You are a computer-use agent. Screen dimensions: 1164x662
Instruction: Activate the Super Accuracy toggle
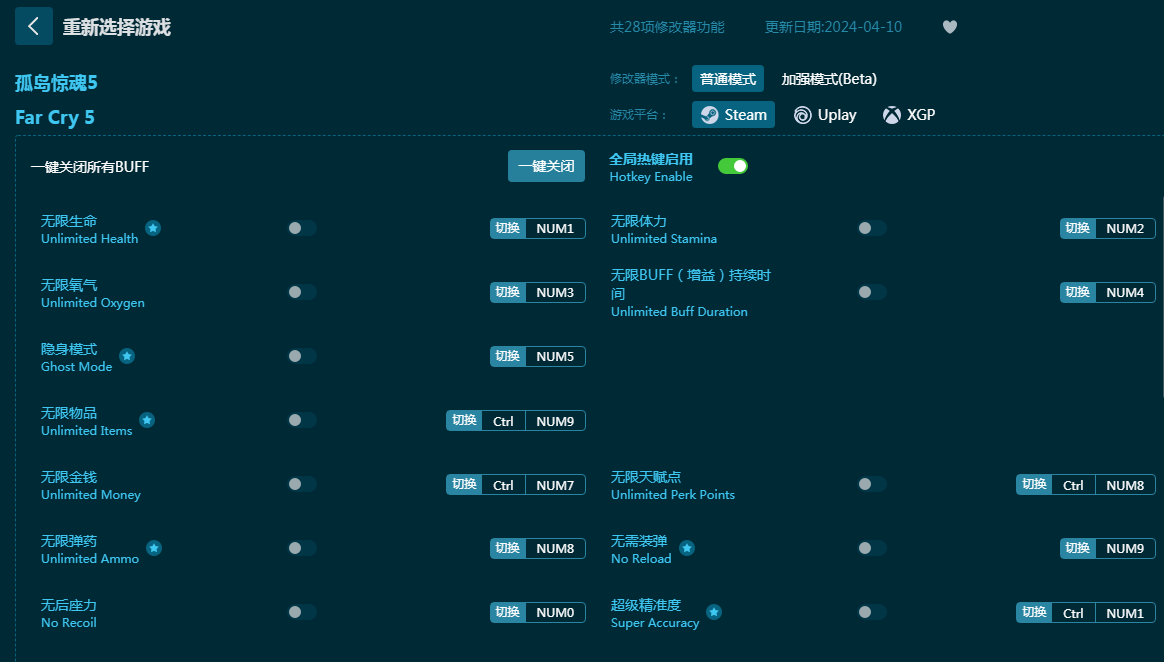click(872, 612)
